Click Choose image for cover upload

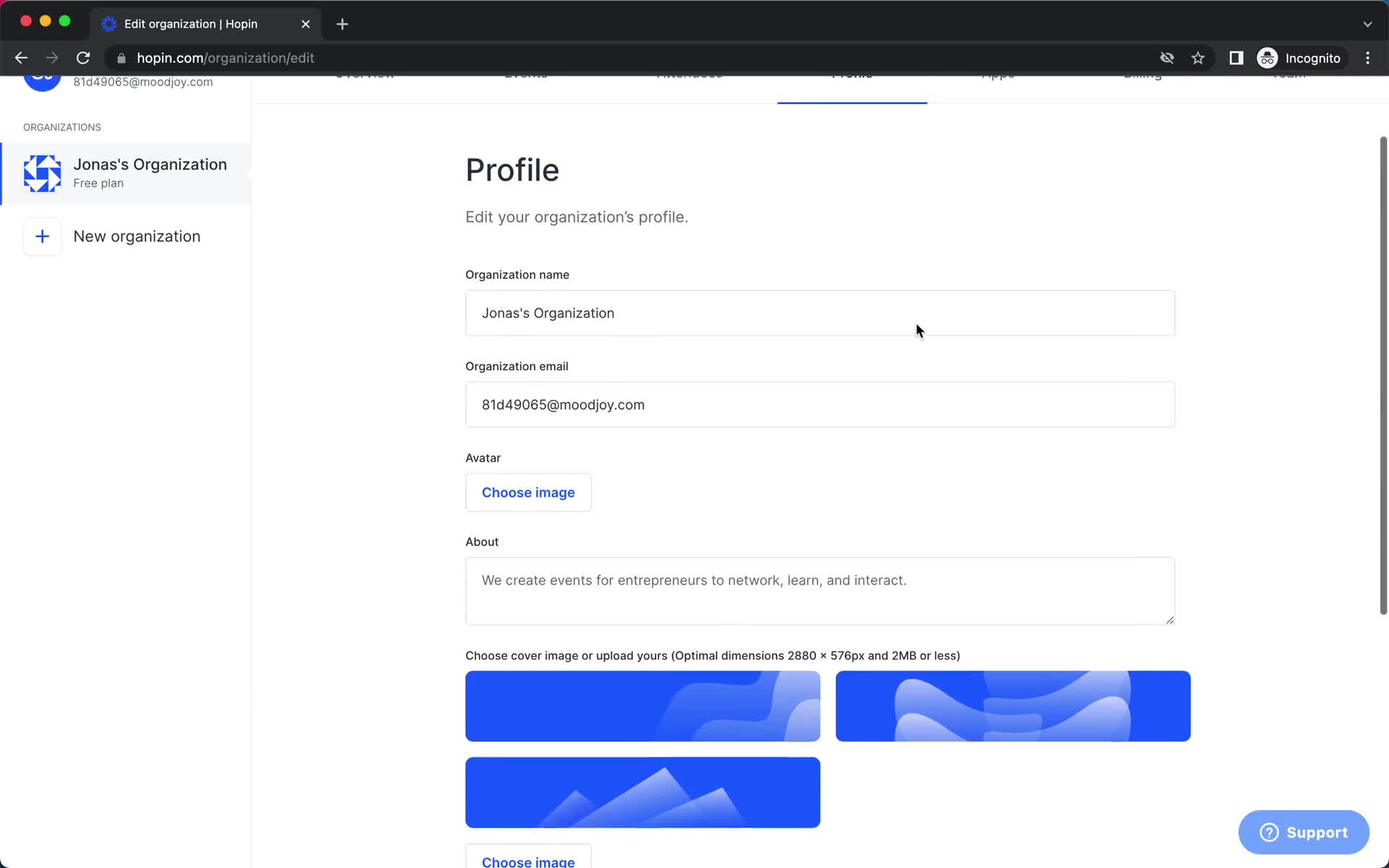tap(528, 860)
